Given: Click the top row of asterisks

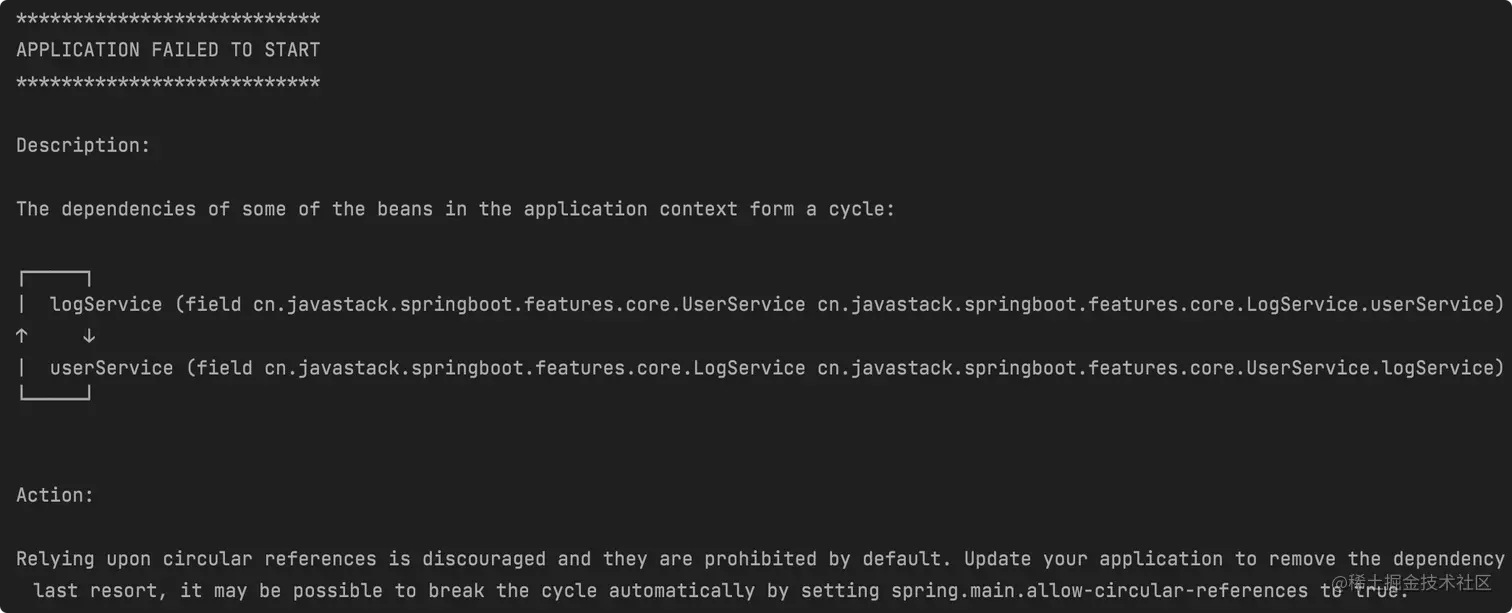Looking at the screenshot, I should coord(168,19).
